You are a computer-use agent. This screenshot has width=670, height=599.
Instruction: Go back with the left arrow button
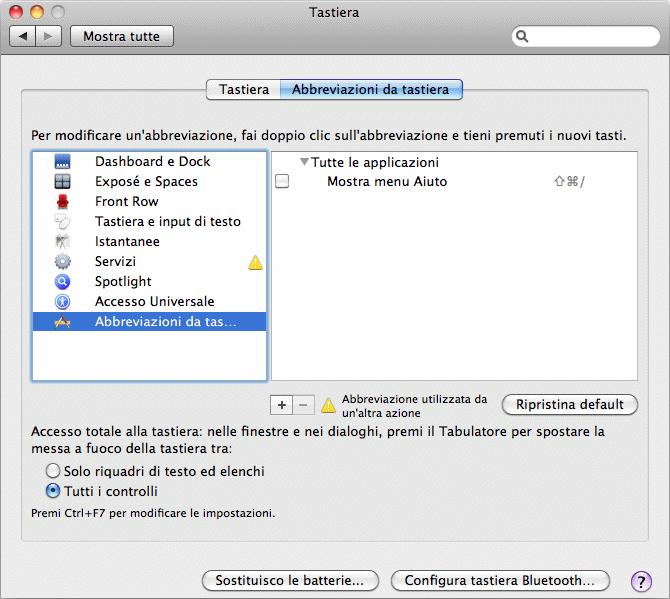23,36
